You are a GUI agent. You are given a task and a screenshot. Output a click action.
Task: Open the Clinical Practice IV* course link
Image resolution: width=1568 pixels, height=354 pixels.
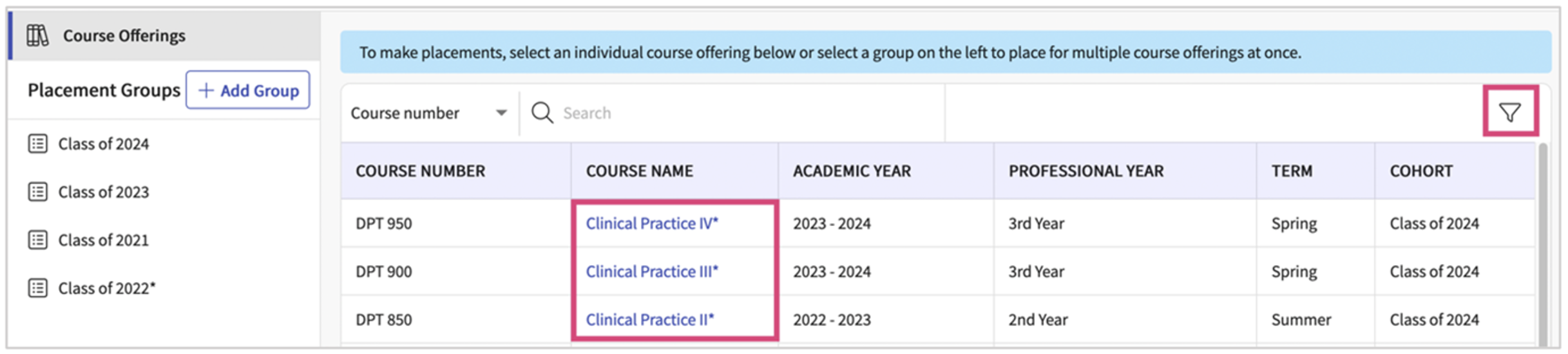[651, 223]
